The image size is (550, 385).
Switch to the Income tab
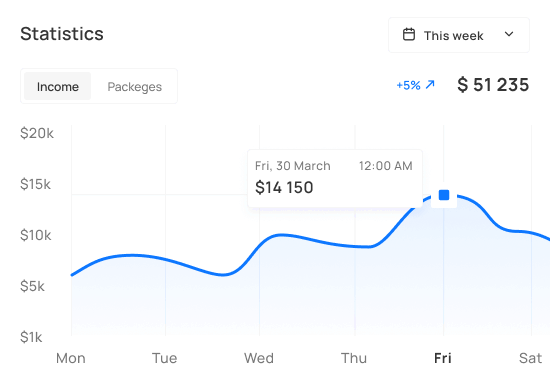click(58, 86)
